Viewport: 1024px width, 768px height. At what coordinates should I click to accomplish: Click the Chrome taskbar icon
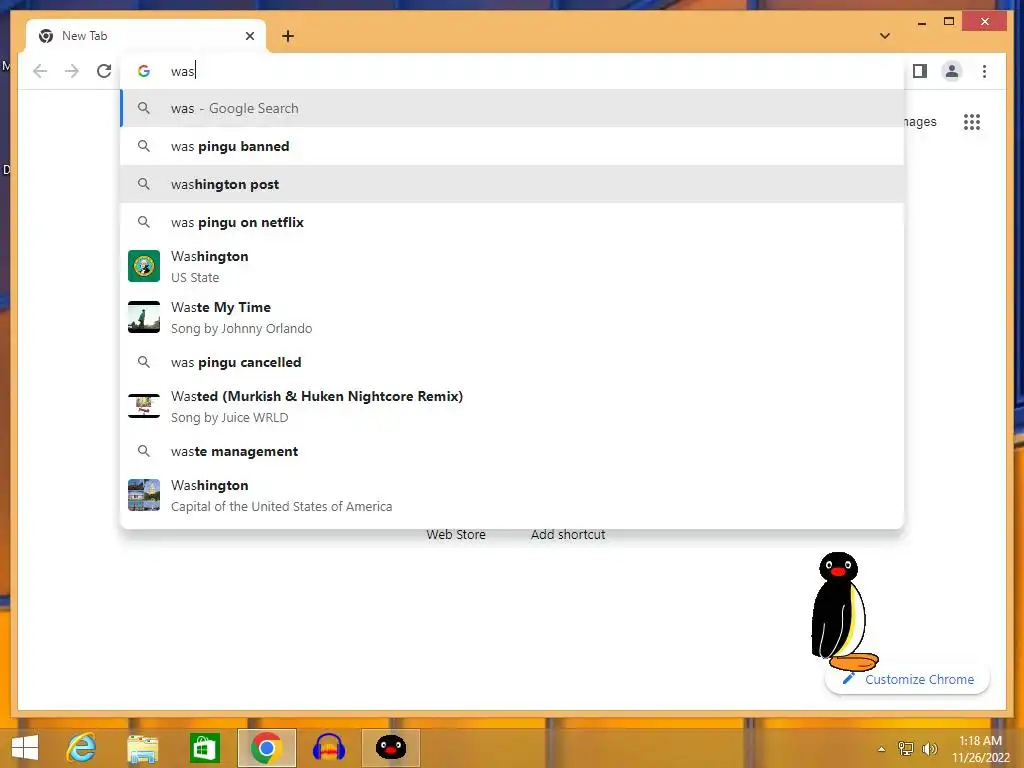coord(266,748)
